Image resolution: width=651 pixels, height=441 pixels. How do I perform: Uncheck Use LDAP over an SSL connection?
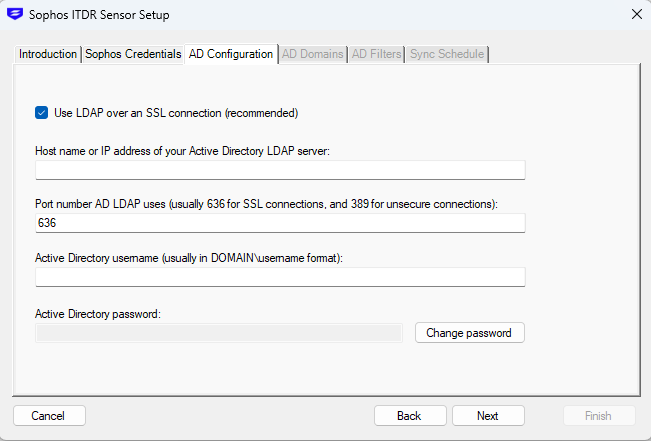point(42,113)
